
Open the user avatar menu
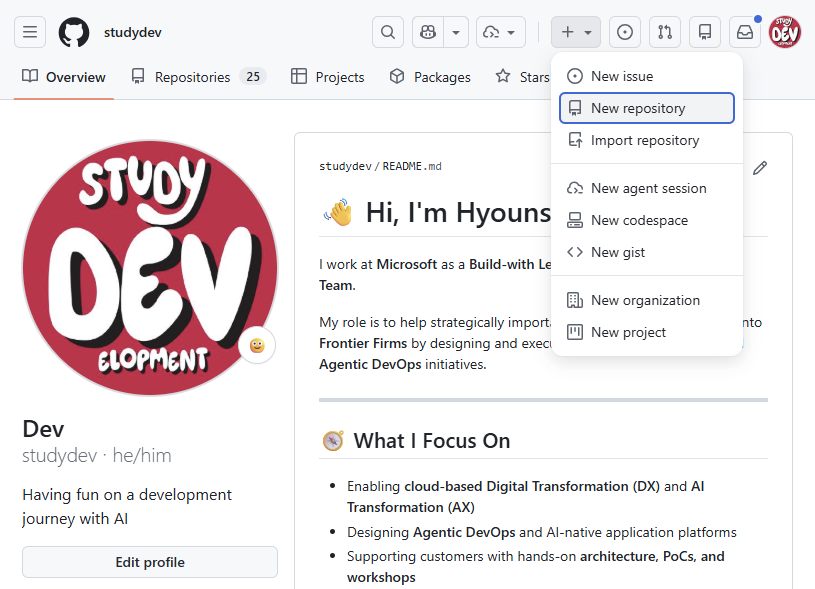pyautogui.click(x=785, y=32)
